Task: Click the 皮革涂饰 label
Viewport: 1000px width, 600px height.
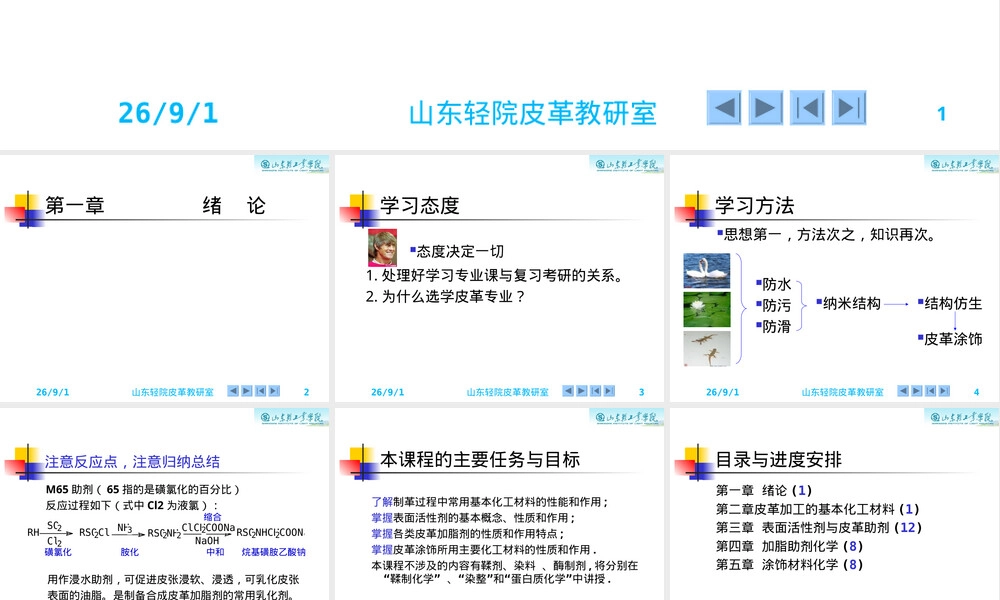Action: point(950,339)
